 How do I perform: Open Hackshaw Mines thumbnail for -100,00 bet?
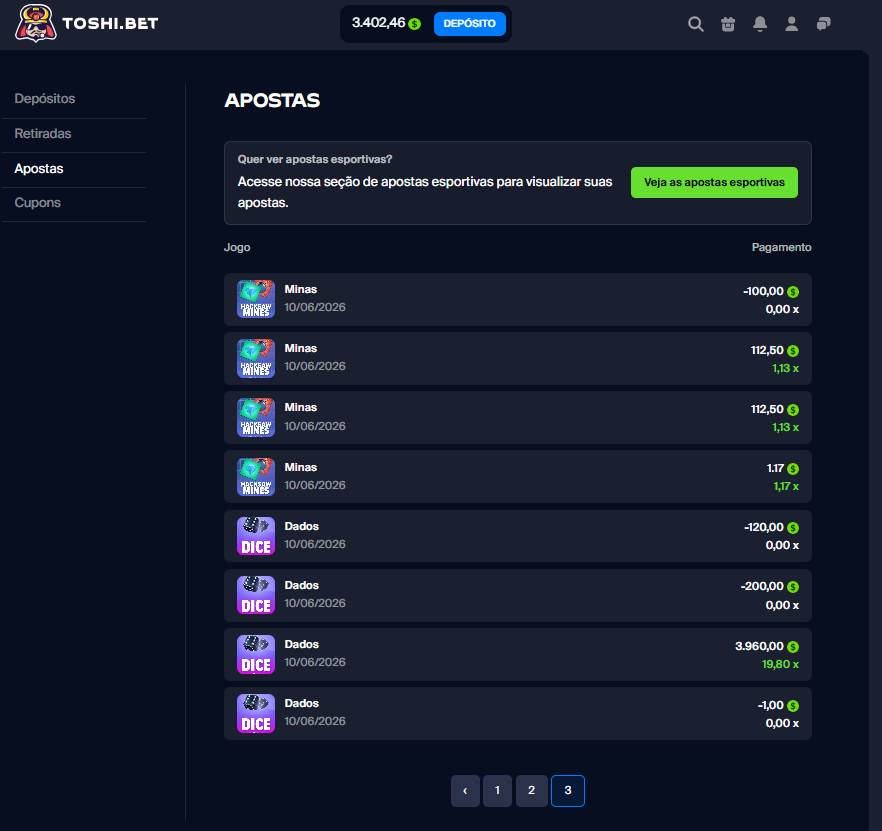point(256,299)
